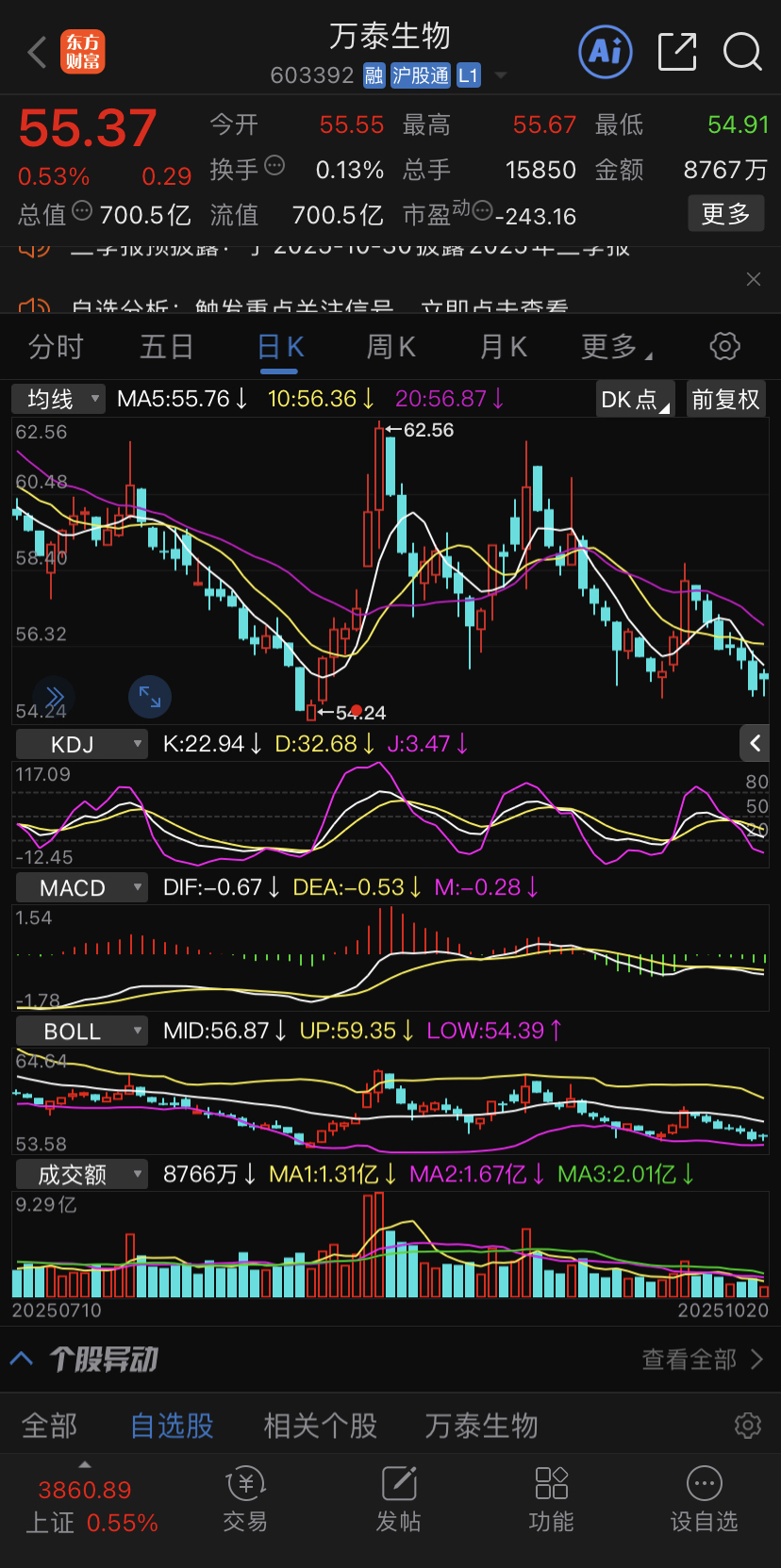Viewport: 781px width, 1568px height.
Task: Tap the announcement speaker icon
Action: pyautogui.click(x=35, y=308)
